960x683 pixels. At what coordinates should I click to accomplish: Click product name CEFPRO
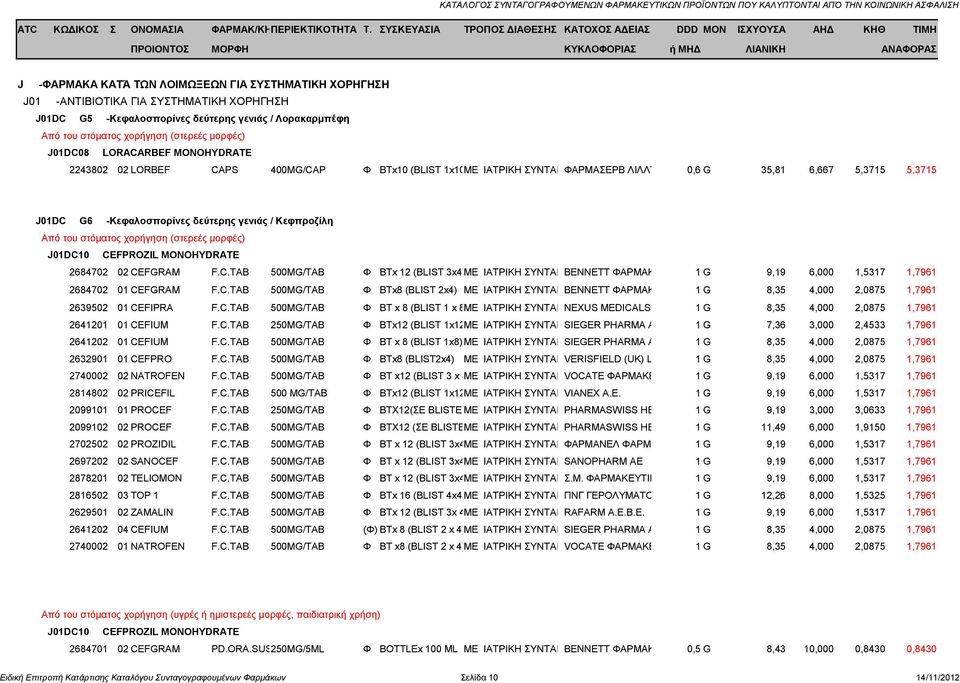[x=151, y=359]
